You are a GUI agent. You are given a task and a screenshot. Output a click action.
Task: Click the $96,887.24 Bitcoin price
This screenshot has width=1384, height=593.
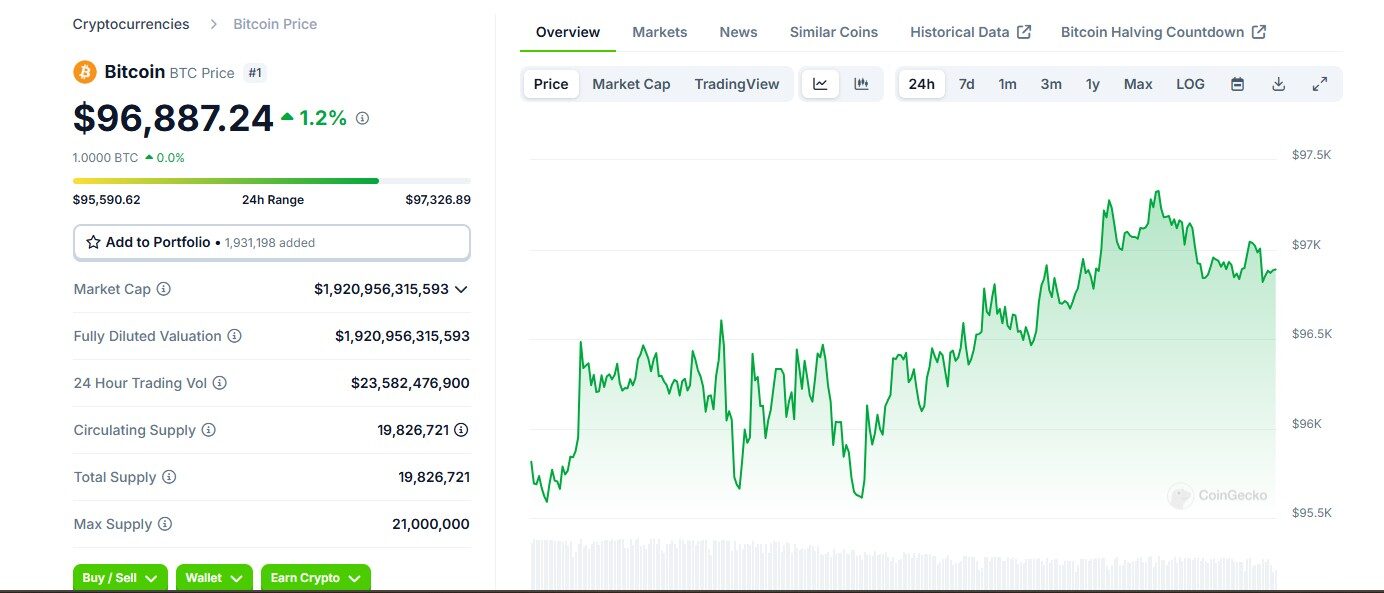[173, 118]
